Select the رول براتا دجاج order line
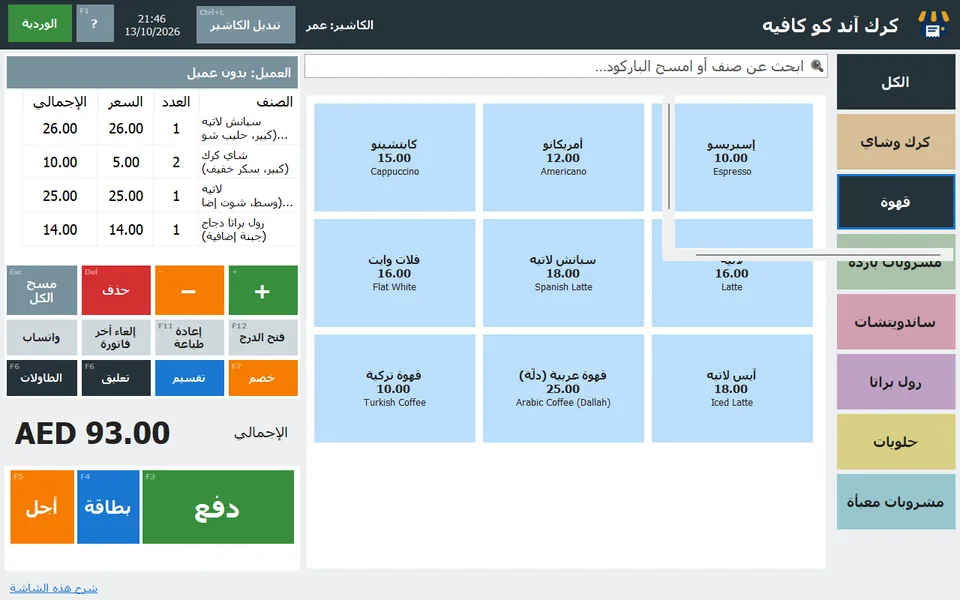Viewport: 960px width, 600px height. [x=159, y=230]
